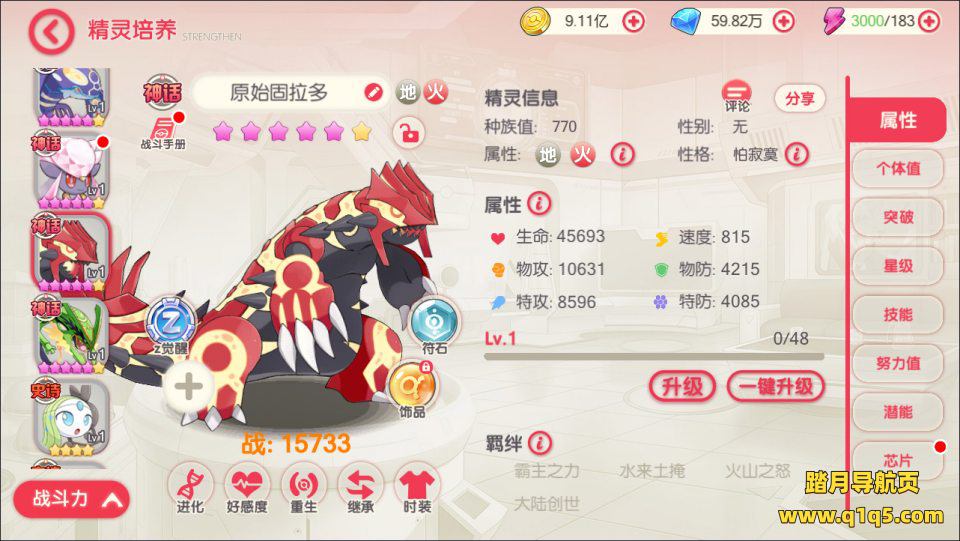Switch to the 技能 tab
Viewport: 960px width, 541px height.
pos(898,315)
